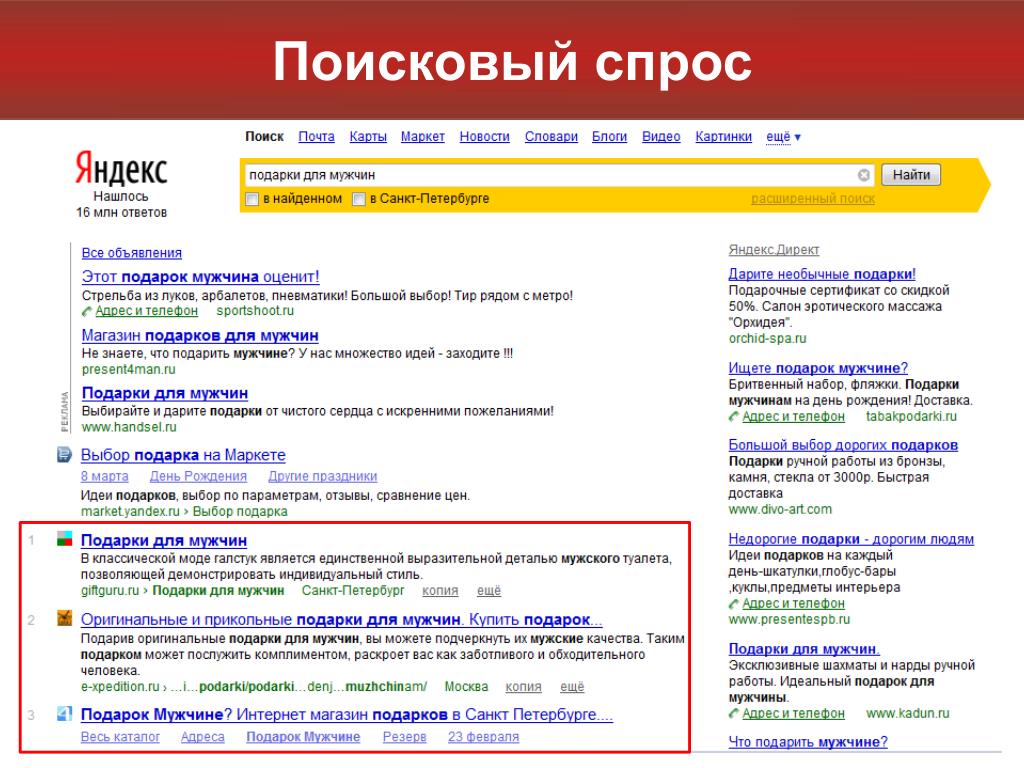
Task: Open the handsel.ru ad 'Подарки для мужчин'
Action: click(165, 393)
